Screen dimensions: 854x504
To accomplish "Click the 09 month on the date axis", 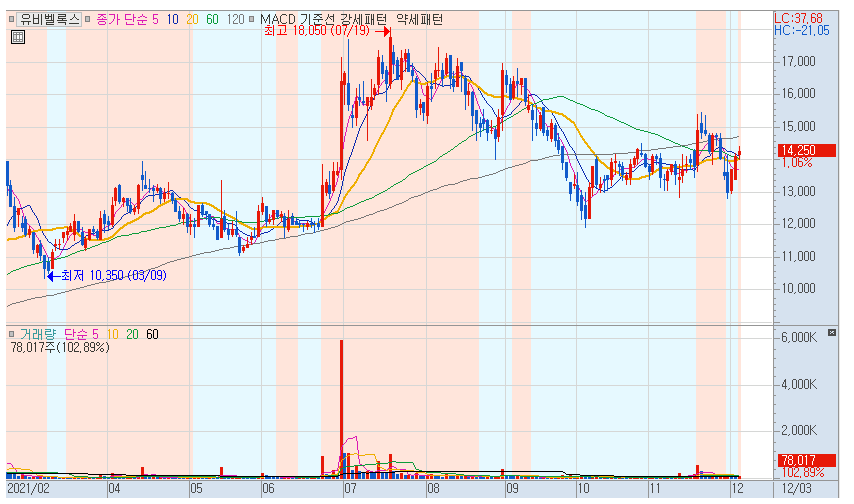I will click(x=512, y=488).
